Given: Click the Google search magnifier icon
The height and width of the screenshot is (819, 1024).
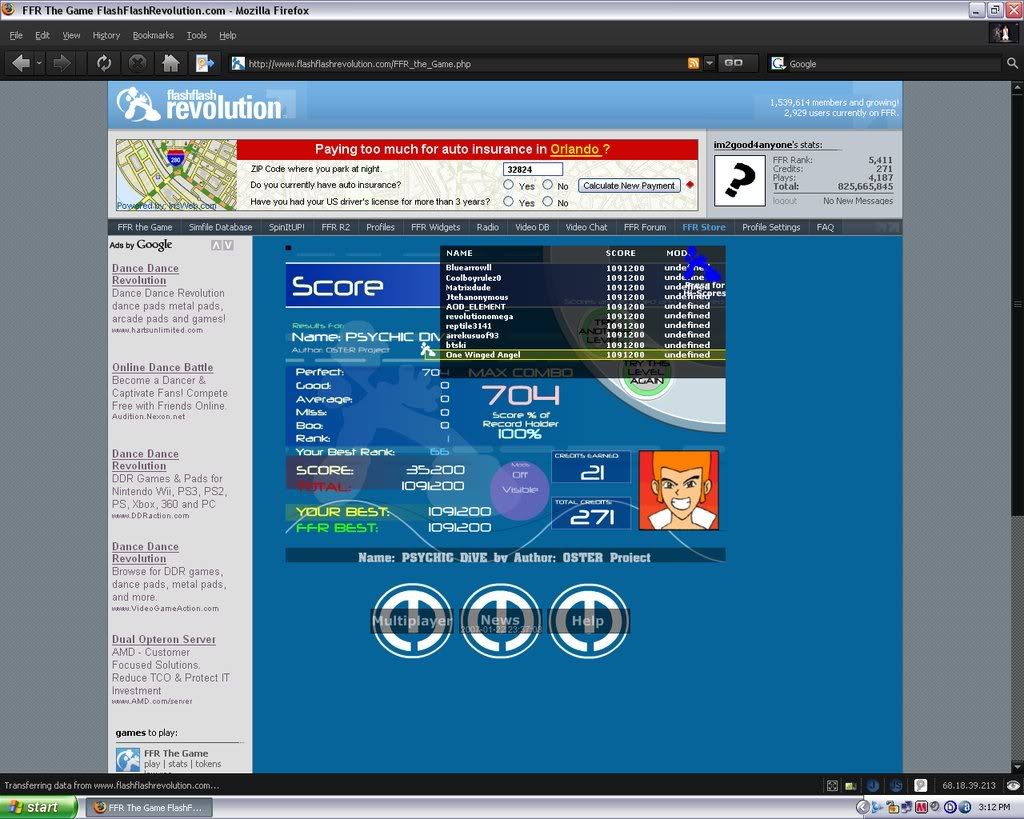Looking at the screenshot, I should coord(1011,63).
